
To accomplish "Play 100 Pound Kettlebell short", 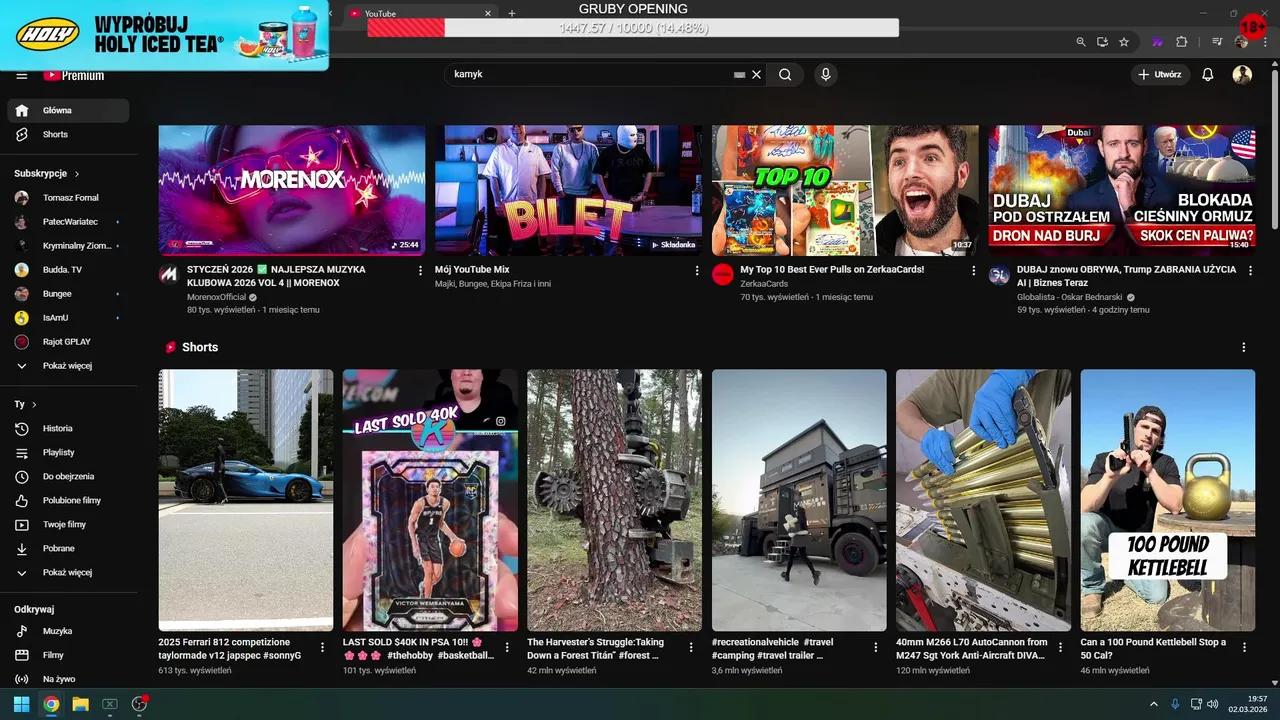I will click(1168, 500).
